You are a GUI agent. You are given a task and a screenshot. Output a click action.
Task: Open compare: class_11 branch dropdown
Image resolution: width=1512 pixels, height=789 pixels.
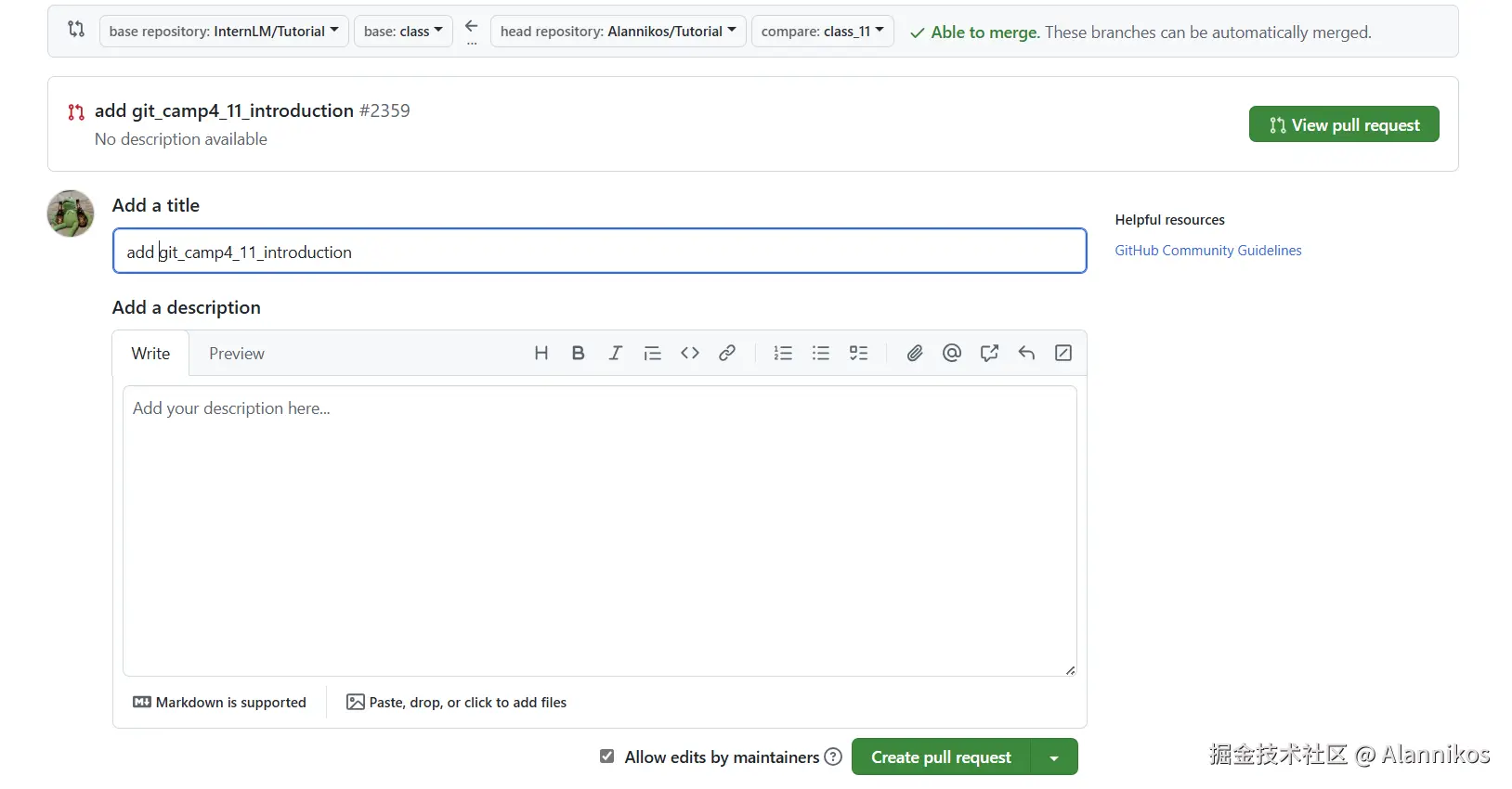pyautogui.click(x=823, y=31)
